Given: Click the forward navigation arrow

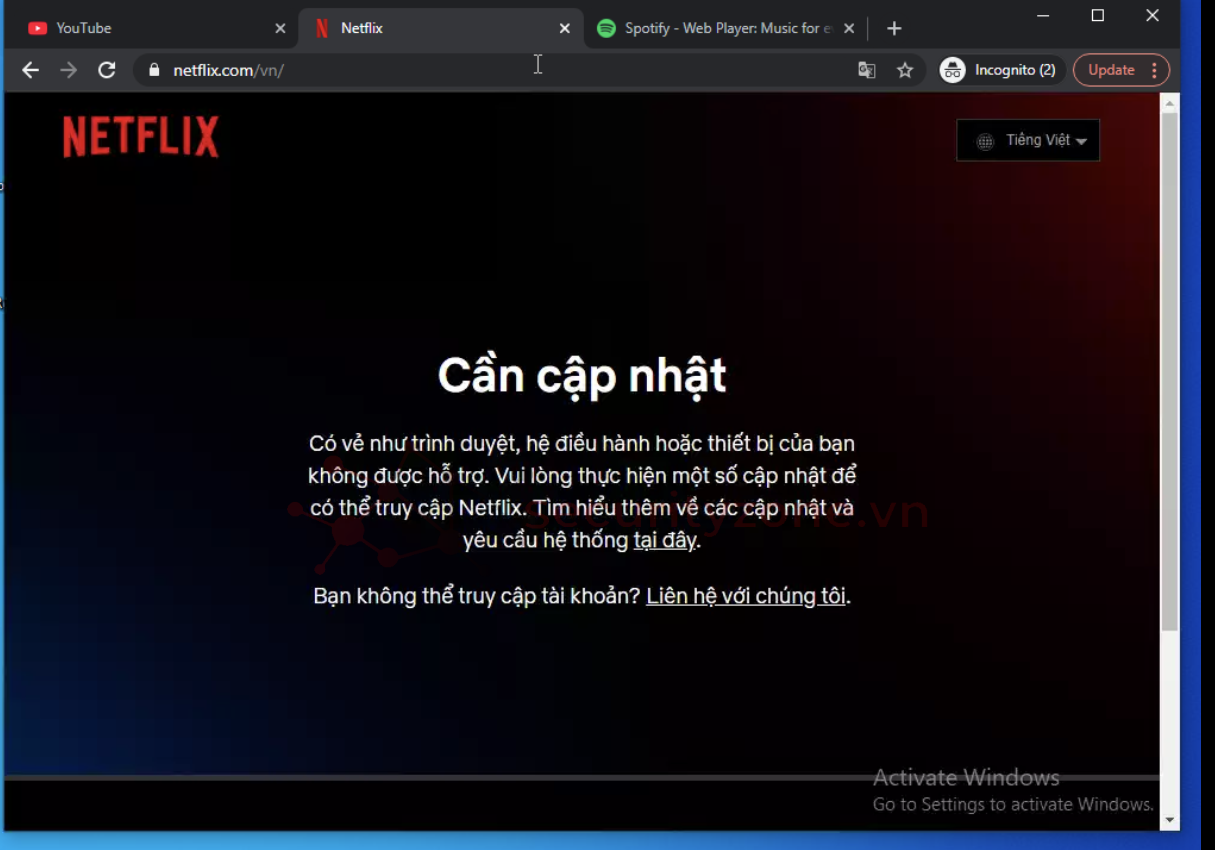Looking at the screenshot, I should pos(69,70).
